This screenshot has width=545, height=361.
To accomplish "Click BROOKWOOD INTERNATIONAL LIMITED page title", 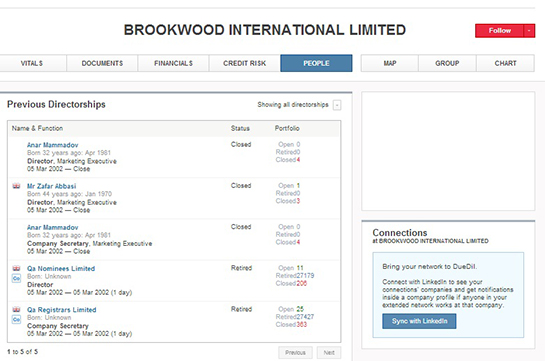I will [265, 30].
